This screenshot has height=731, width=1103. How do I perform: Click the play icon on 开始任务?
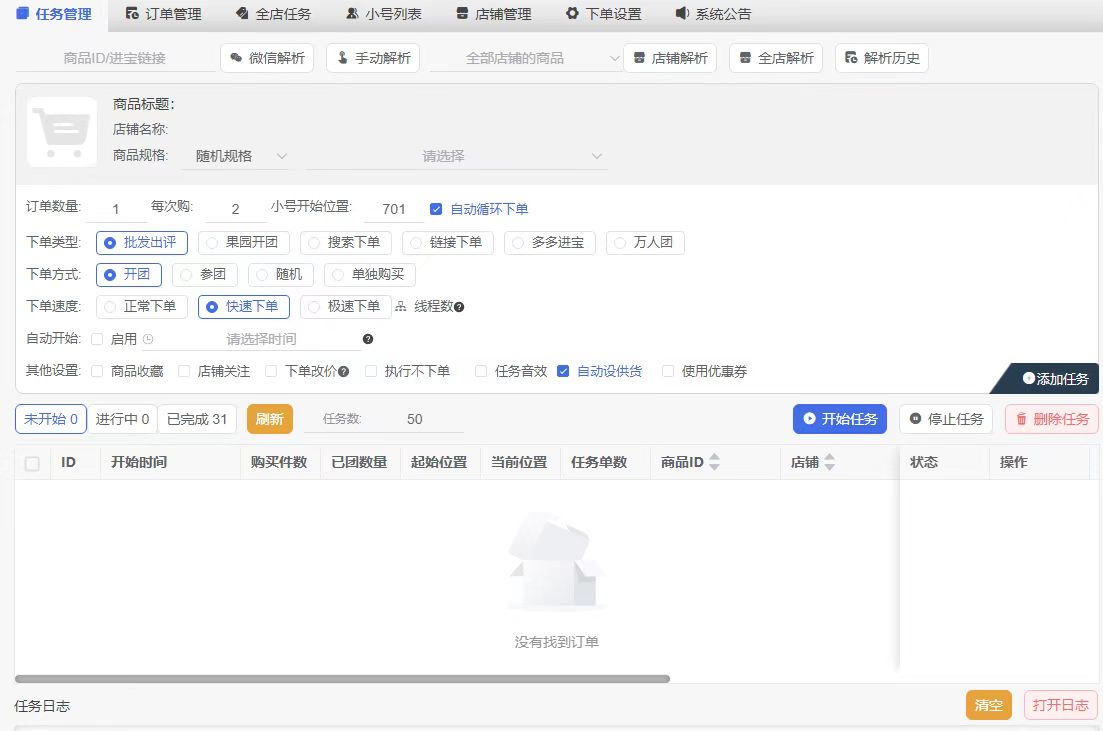[810, 419]
